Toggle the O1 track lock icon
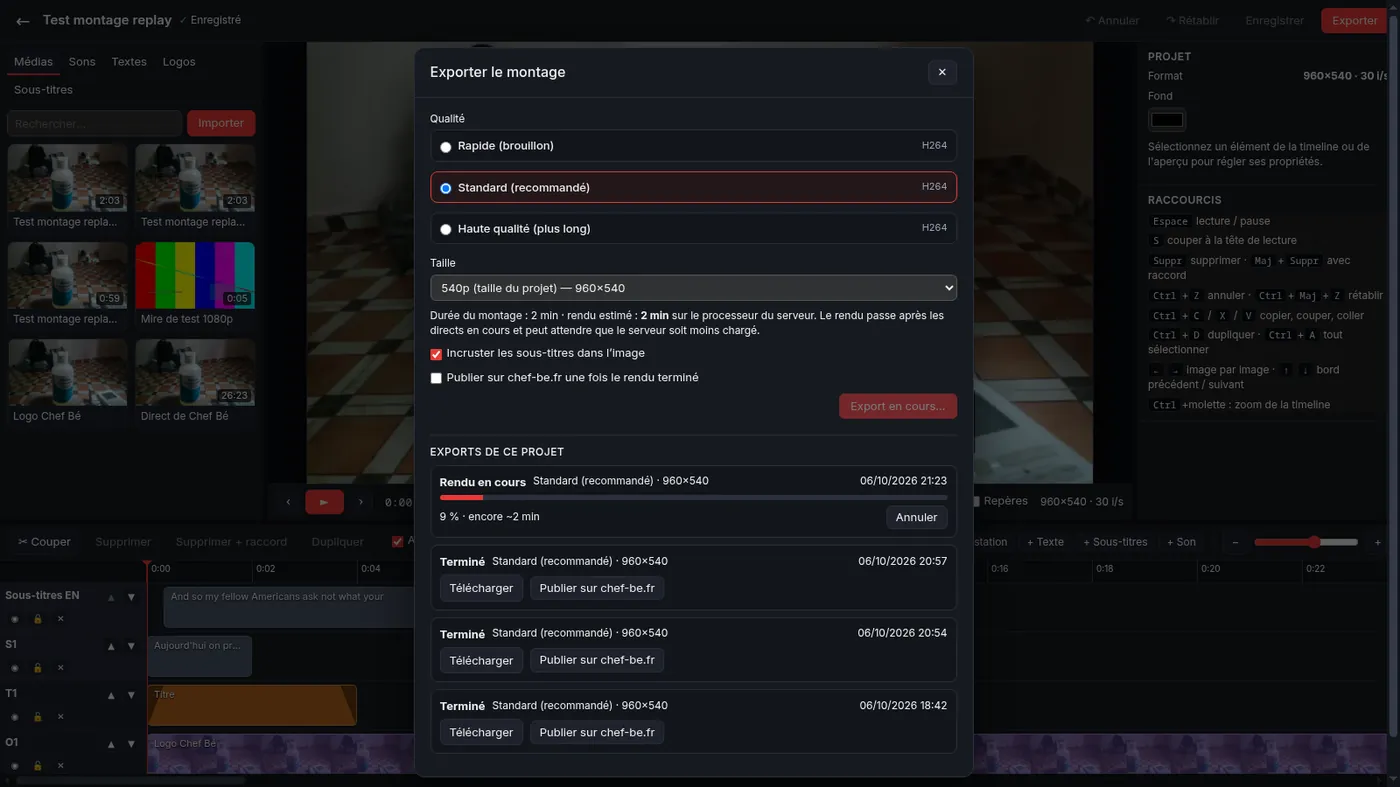This screenshot has height=787, width=1400. 38,766
